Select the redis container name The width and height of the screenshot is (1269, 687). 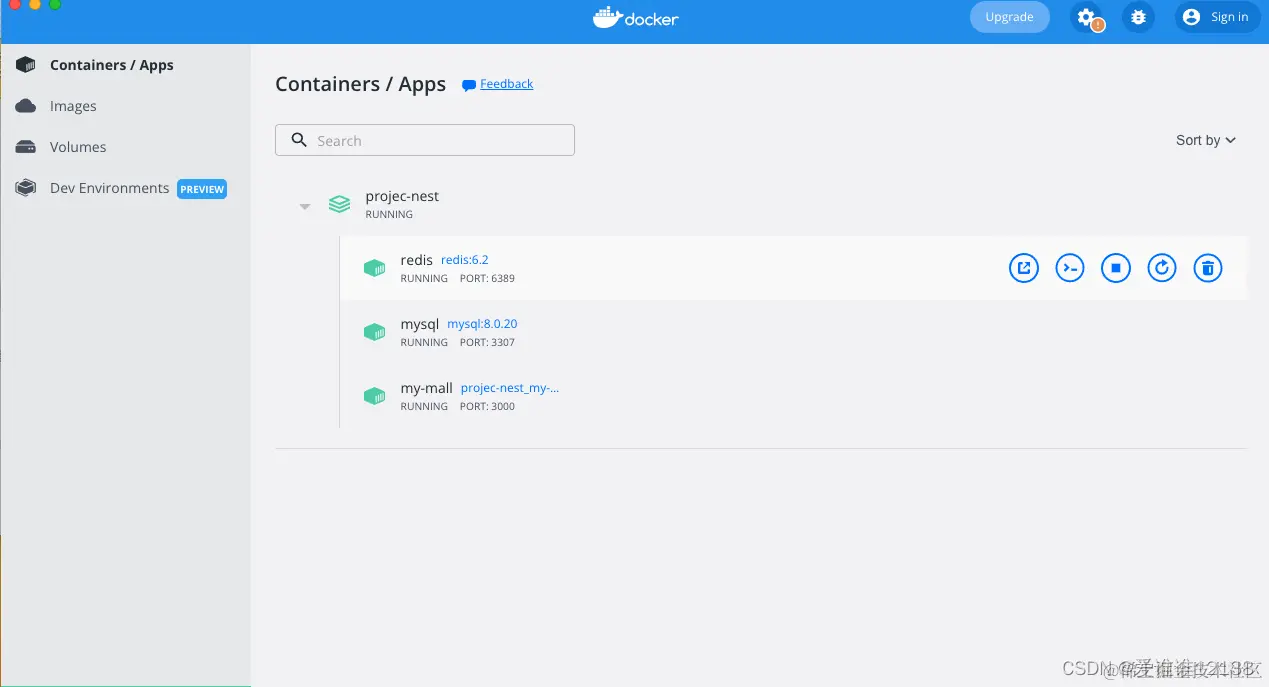coord(416,260)
